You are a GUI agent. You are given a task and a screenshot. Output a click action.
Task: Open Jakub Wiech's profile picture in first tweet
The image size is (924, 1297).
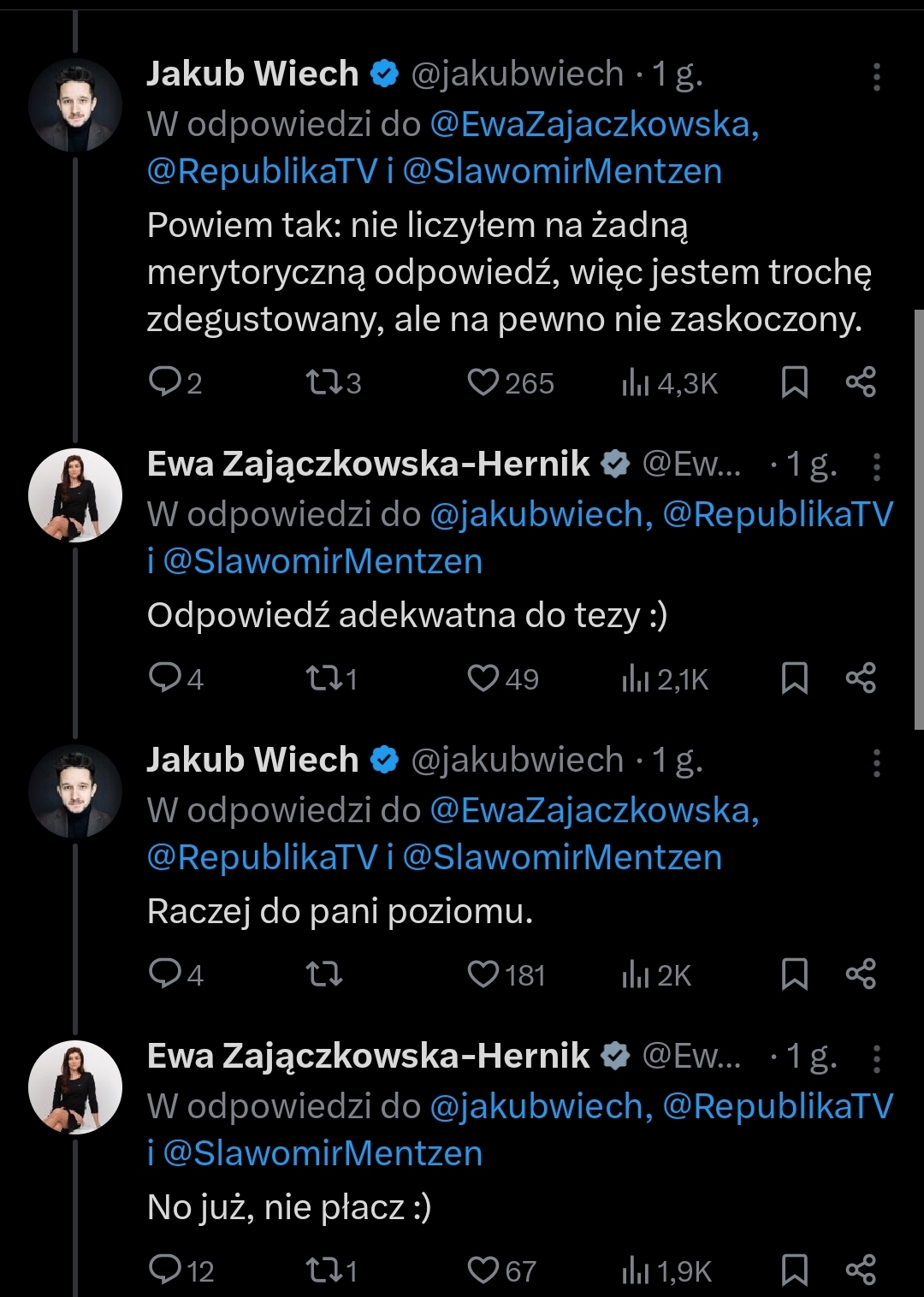coord(75,105)
